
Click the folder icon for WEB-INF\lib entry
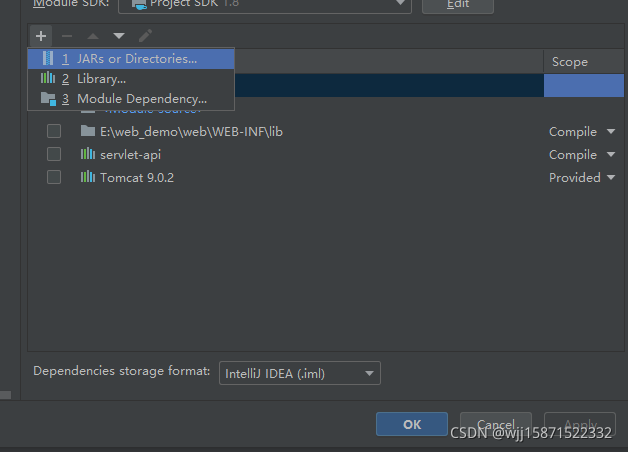88,131
